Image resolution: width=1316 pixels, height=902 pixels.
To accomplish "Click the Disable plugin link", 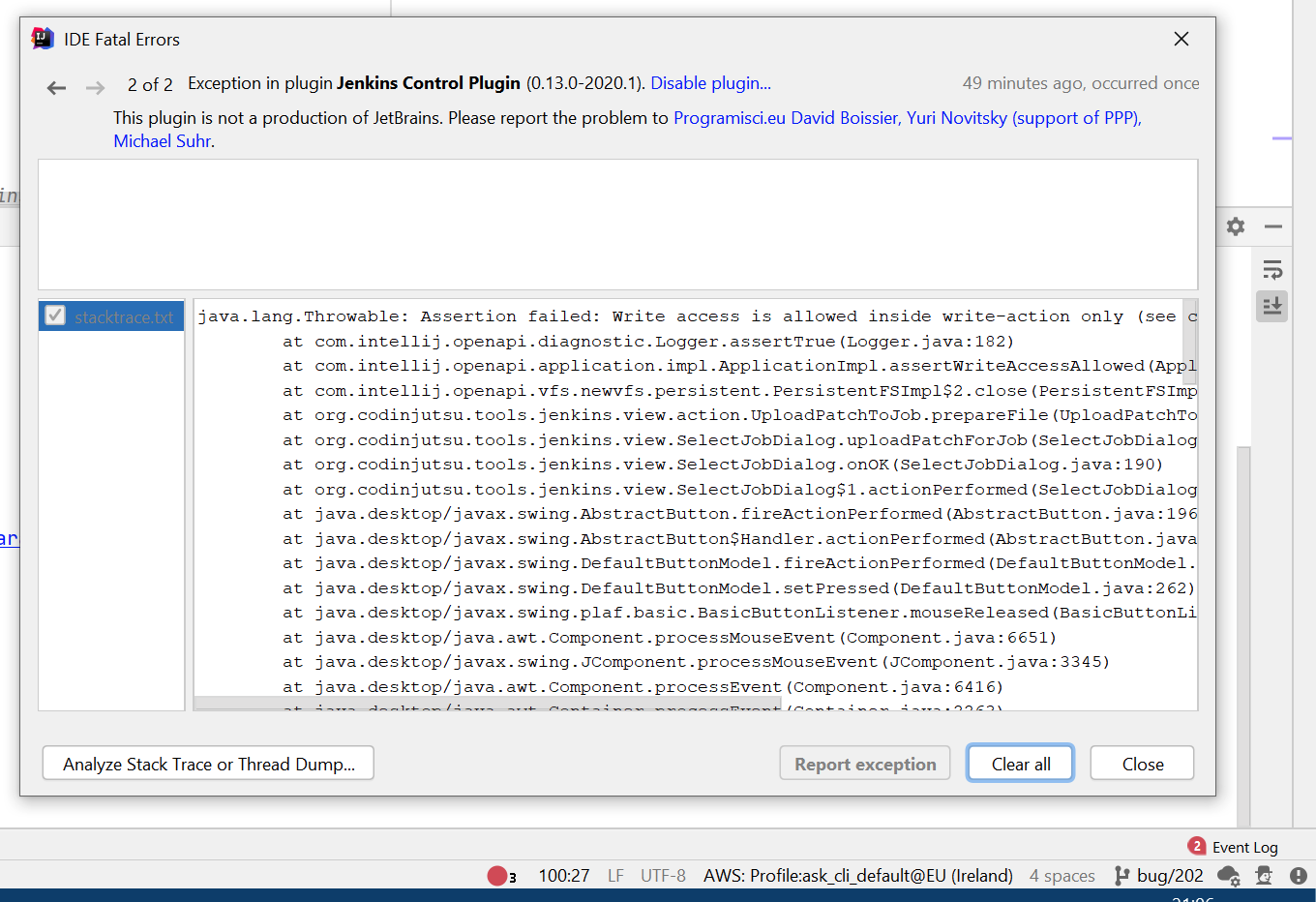I will click(x=710, y=83).
